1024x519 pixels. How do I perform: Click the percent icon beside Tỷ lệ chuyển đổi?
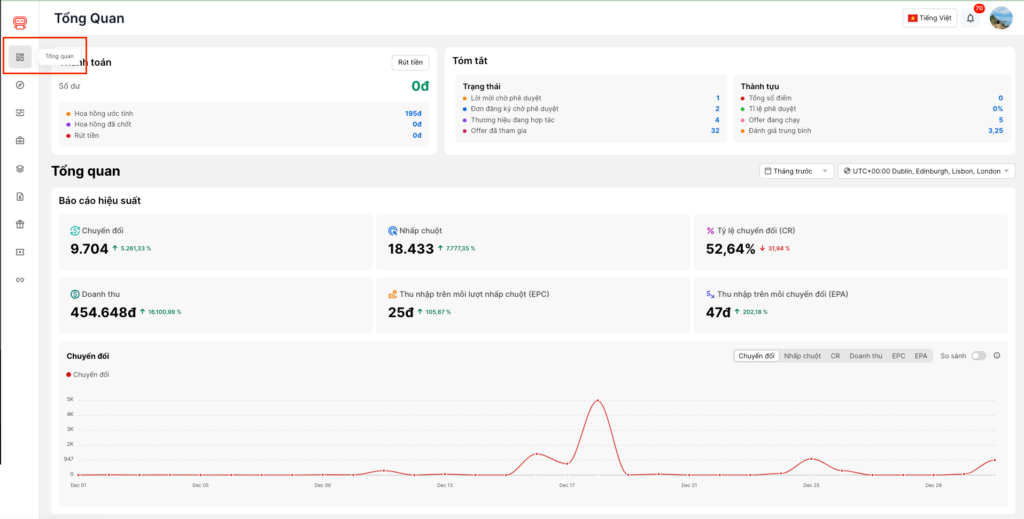tap(711, 230)
